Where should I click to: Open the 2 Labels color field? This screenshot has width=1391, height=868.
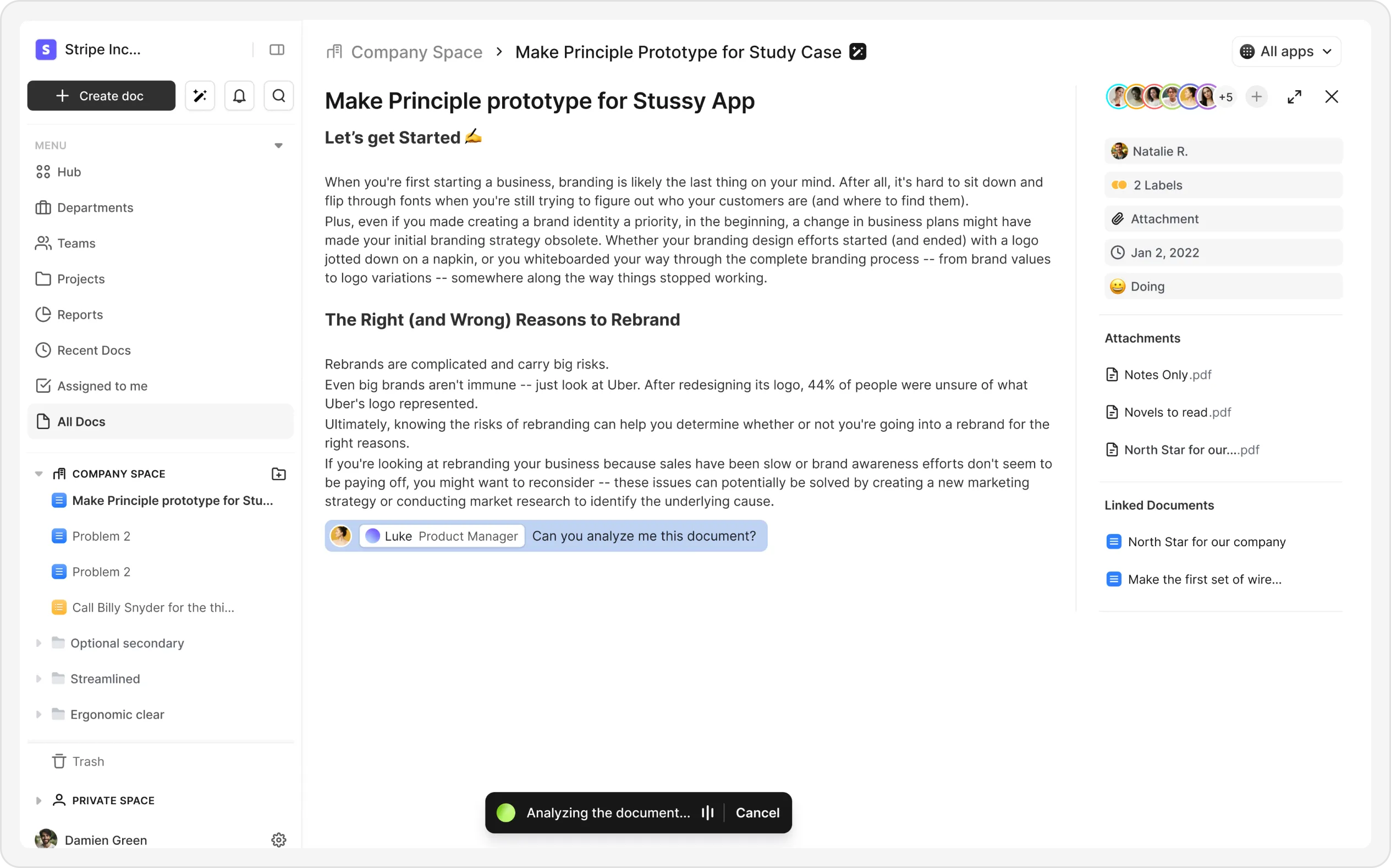1223,185
